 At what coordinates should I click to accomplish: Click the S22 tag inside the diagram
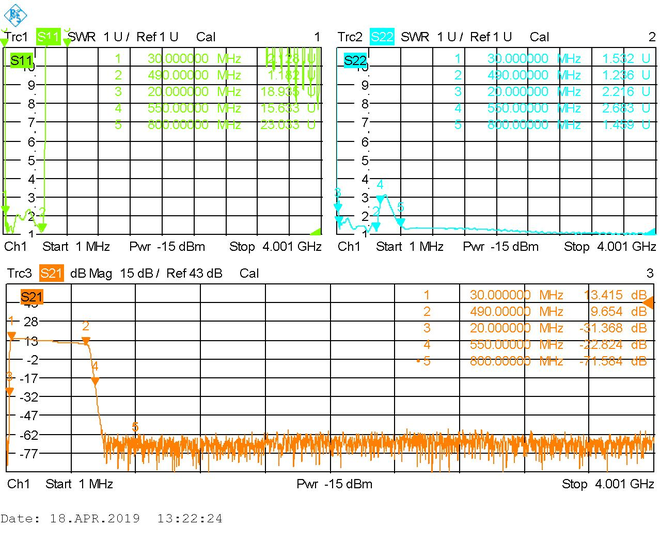[x=355, y=61]
